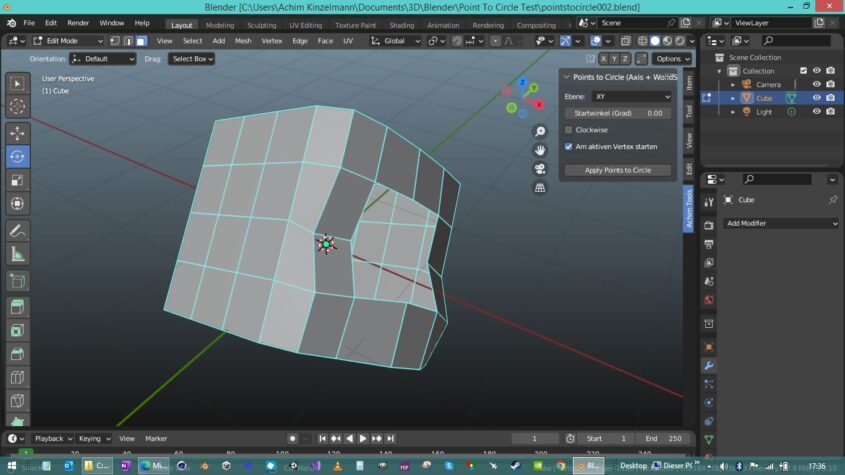The image size is (845, 475).
Task: Click the End frame field
Action: pos(662,438)
